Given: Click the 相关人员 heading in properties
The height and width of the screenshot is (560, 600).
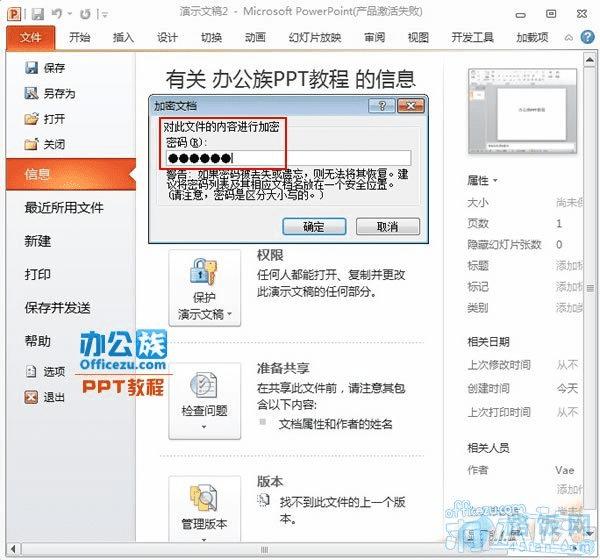Looking at the screenshot, I should [x=488, y=448].
